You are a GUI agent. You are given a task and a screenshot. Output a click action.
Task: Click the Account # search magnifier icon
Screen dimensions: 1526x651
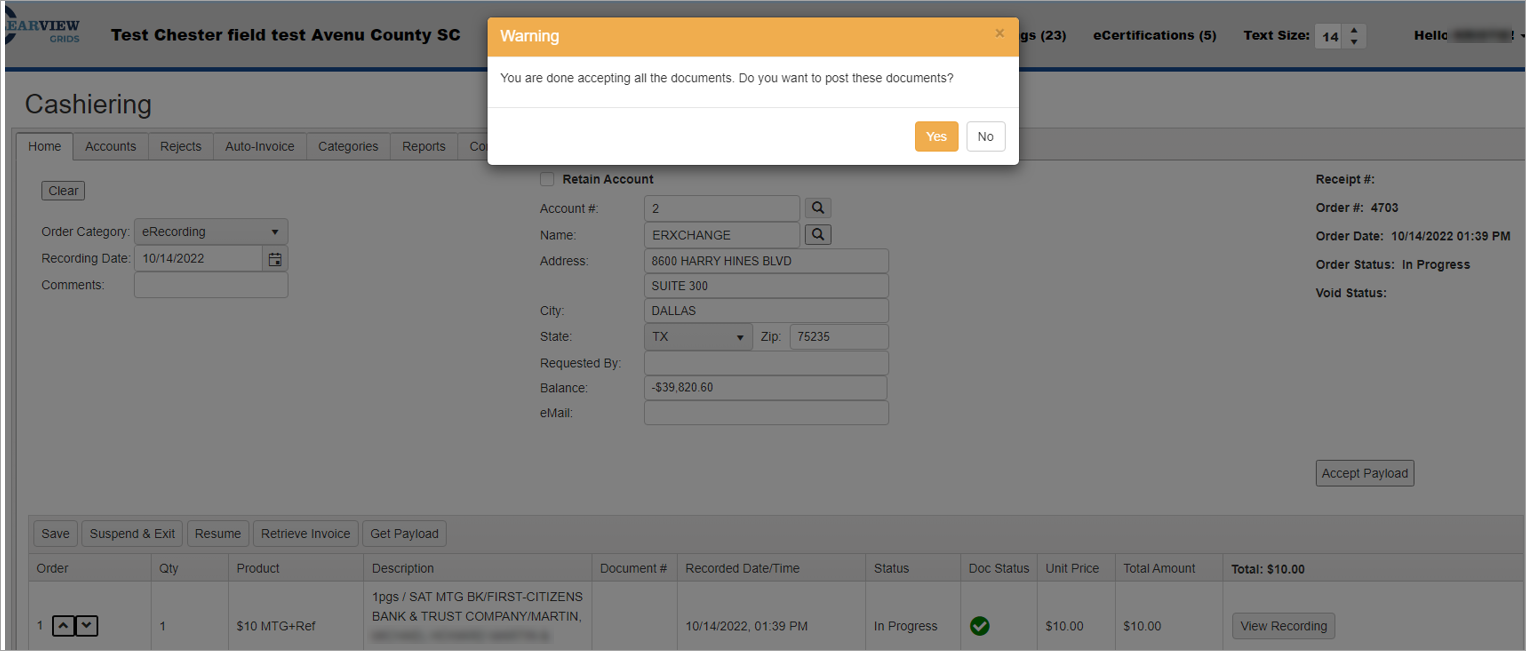[x=818, y=208]
